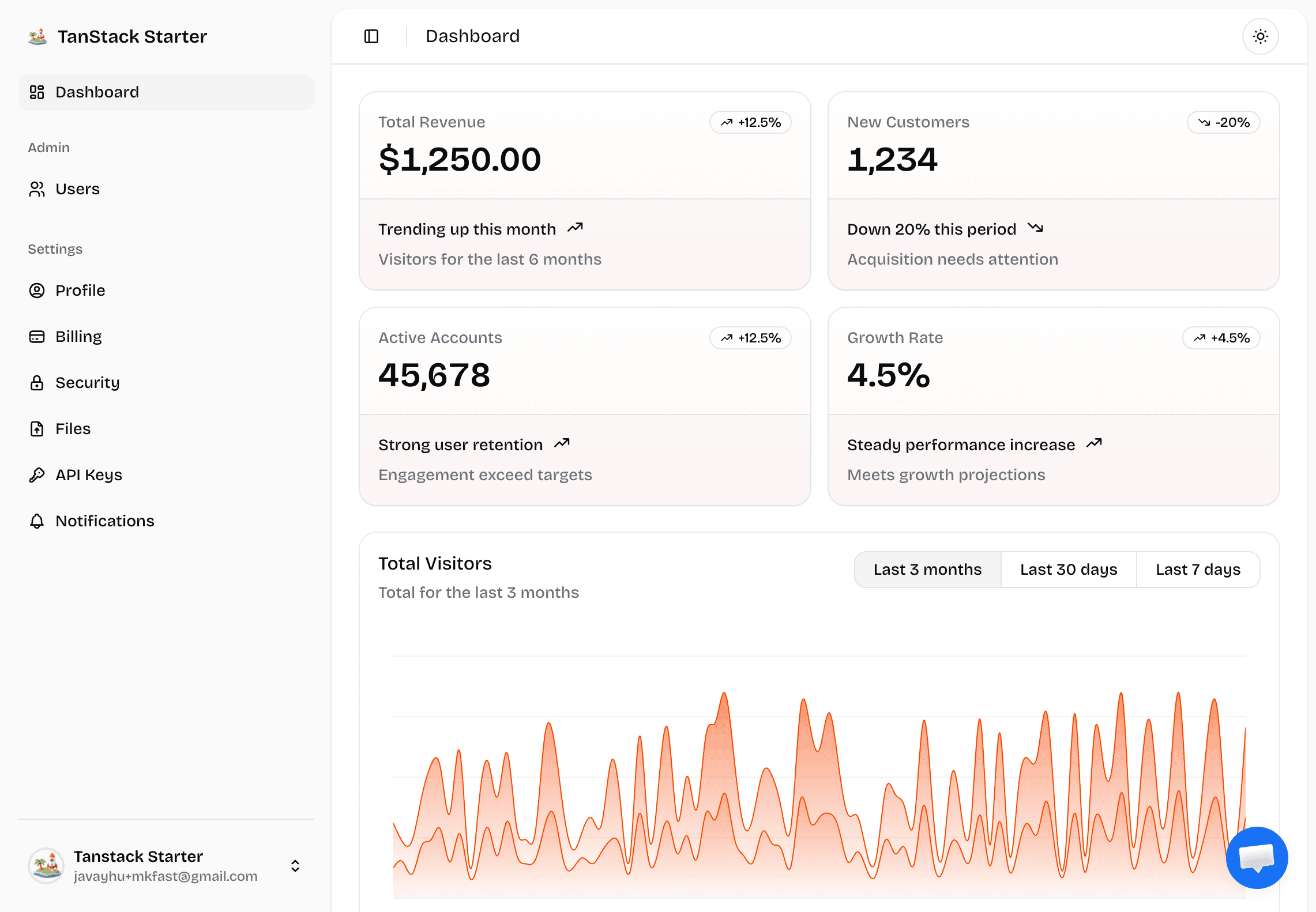
Task: Click the Notifications bell icon
Action: click(37, 521)
